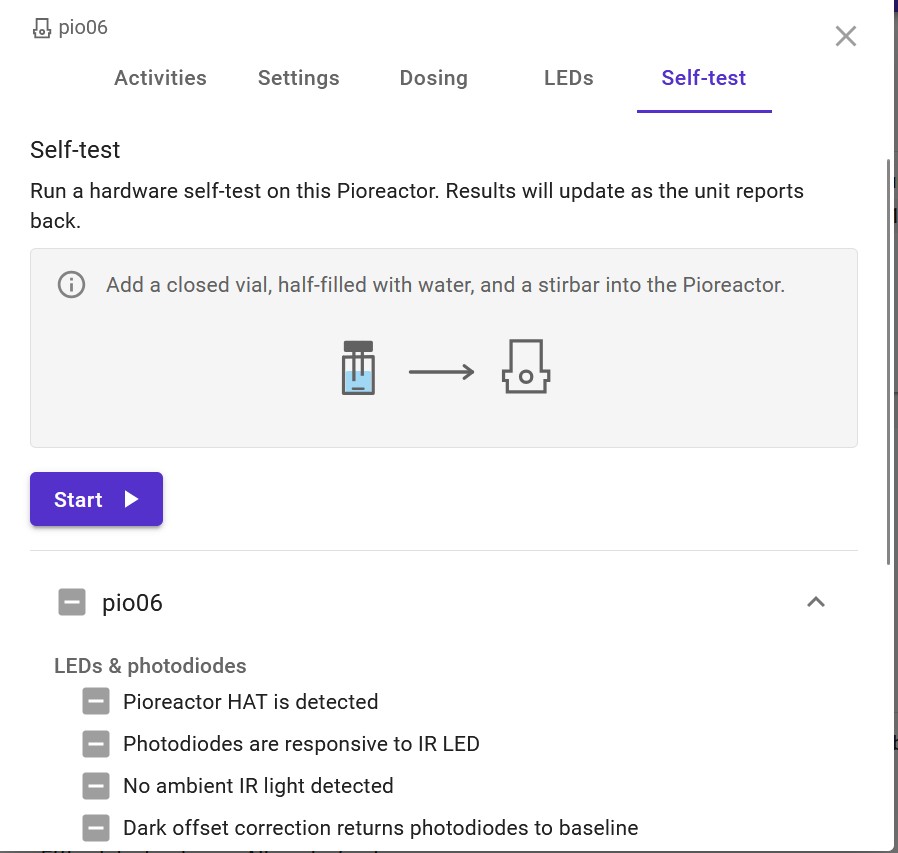898x853 pixels.
Task: Click status icon beside pio06 results heading
Action: 72,602
